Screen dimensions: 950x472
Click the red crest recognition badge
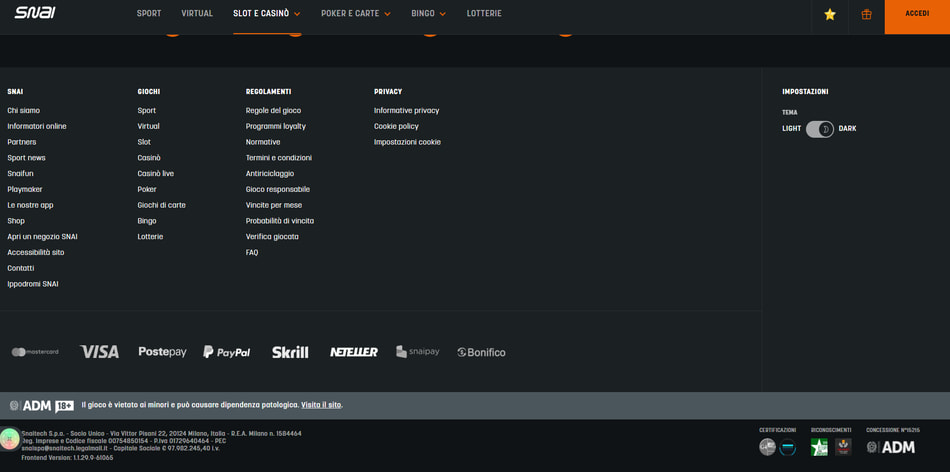843,447
